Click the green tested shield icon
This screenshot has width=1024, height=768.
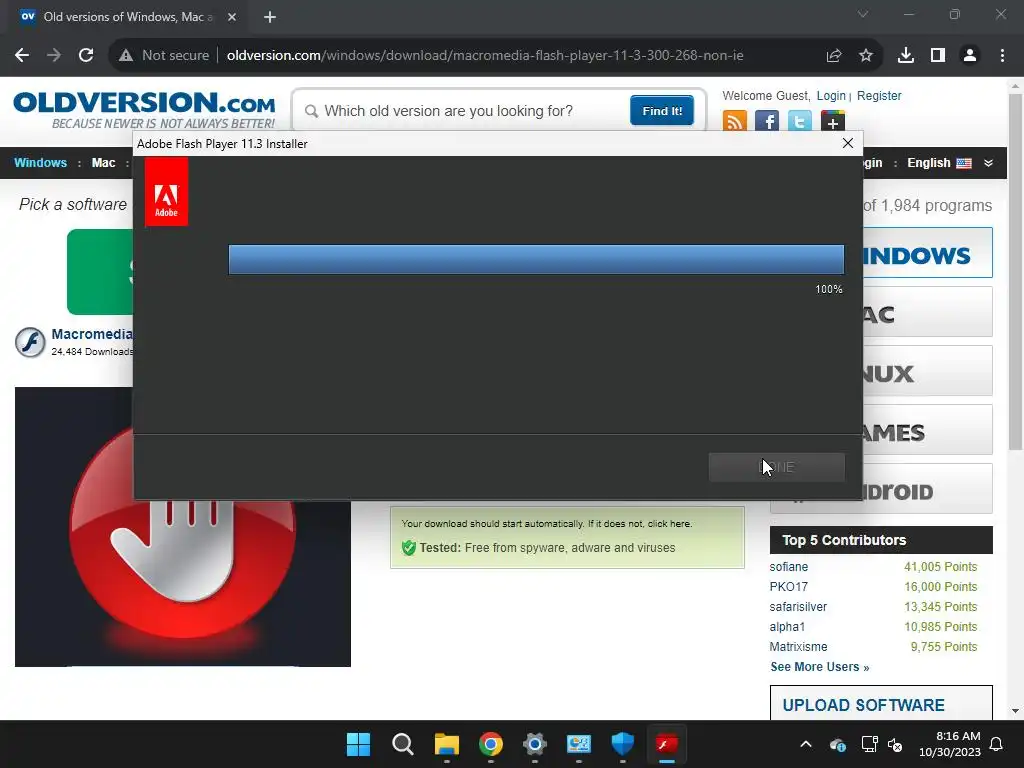coord(409,547)
